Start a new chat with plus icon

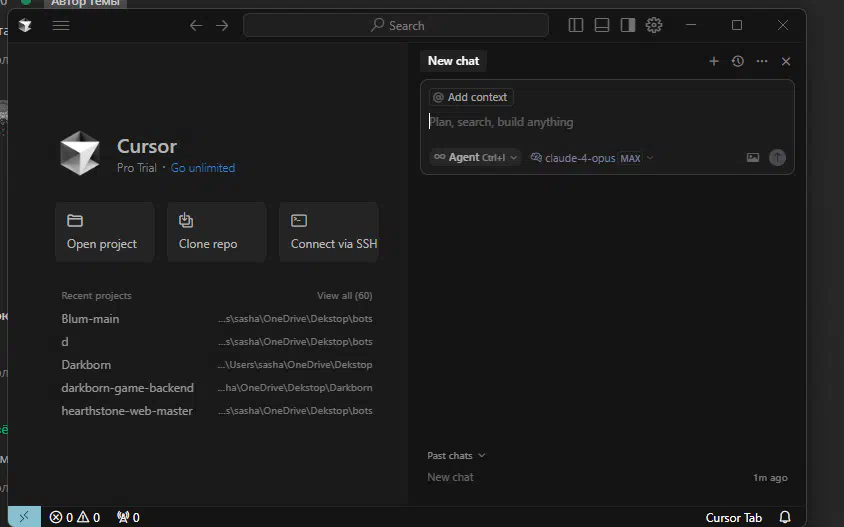click(x=714, y=61)
